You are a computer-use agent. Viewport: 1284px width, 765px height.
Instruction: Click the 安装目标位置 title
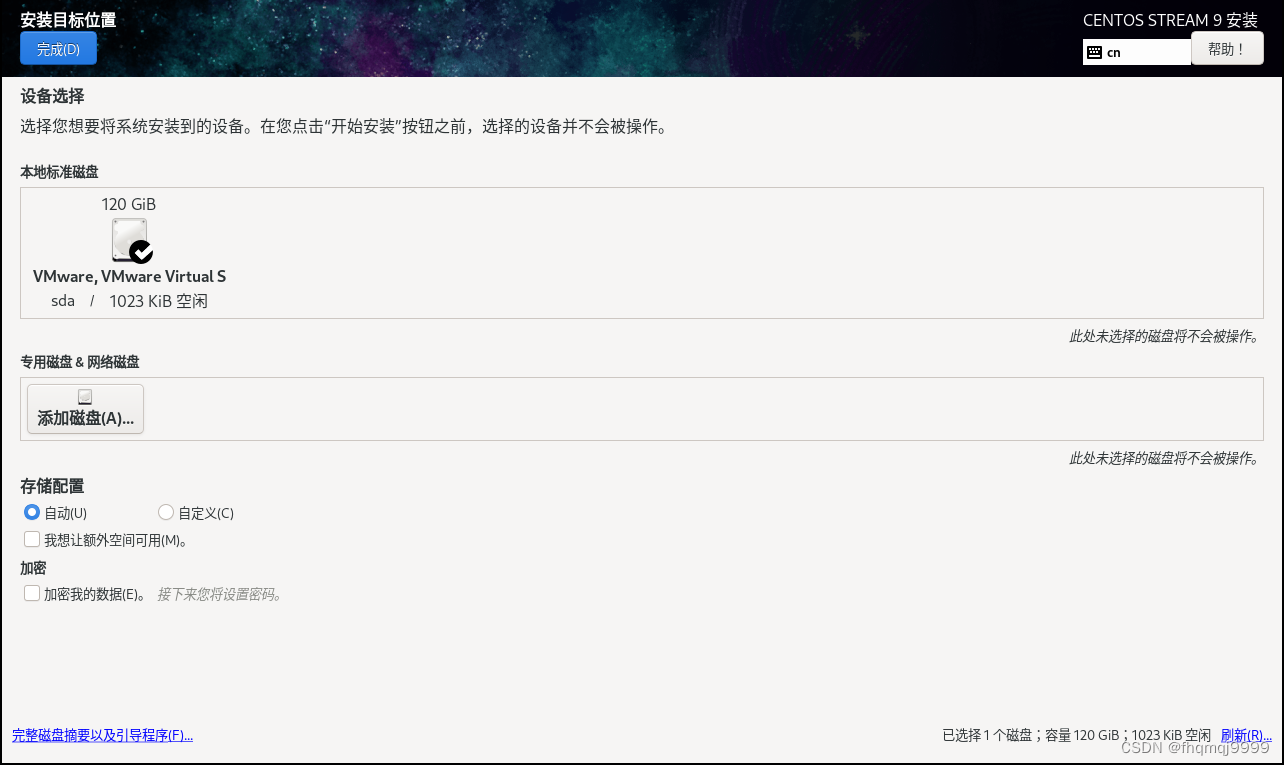click(68, 19)
